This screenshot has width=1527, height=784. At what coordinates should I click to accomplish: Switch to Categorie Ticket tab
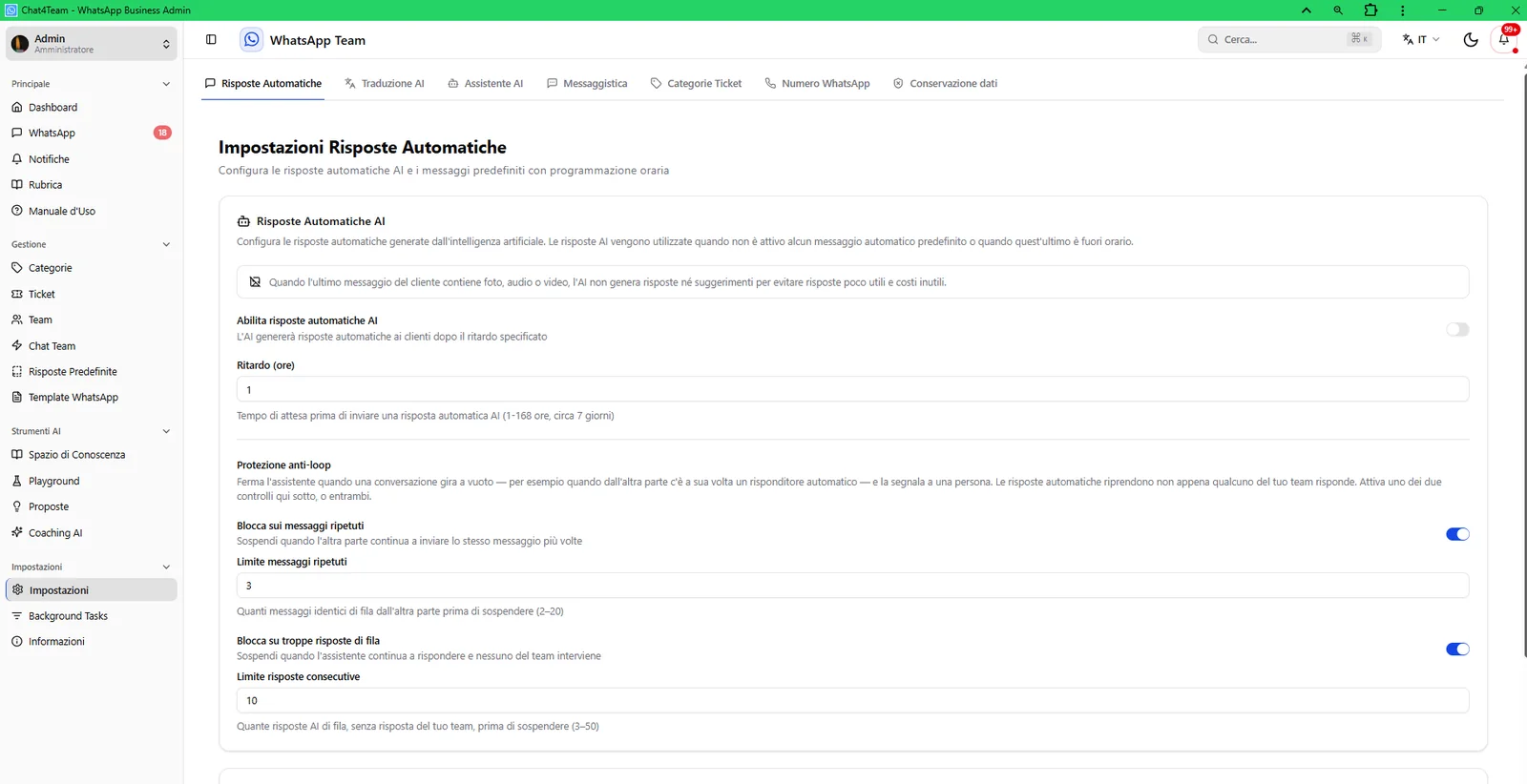tap(696, 83)
